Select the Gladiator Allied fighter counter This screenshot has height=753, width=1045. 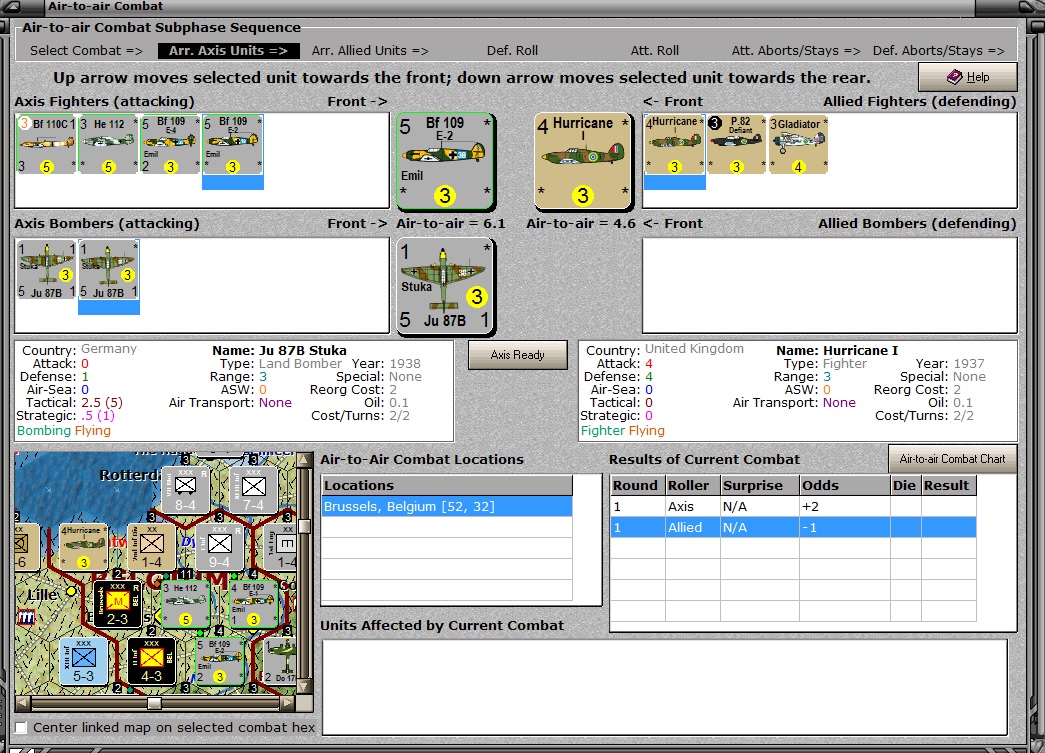(x=798, y=144)
